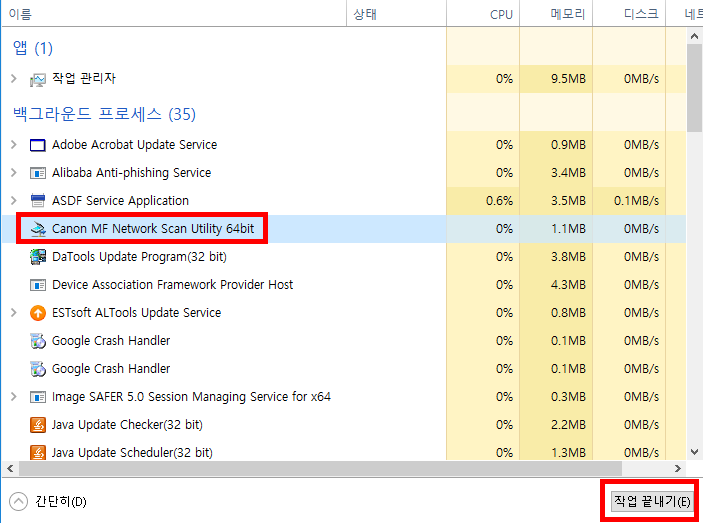Click the horizontal scrollbar left arrow
The width and height of the screenshot is (703, 523).
(x=10, y=469)
